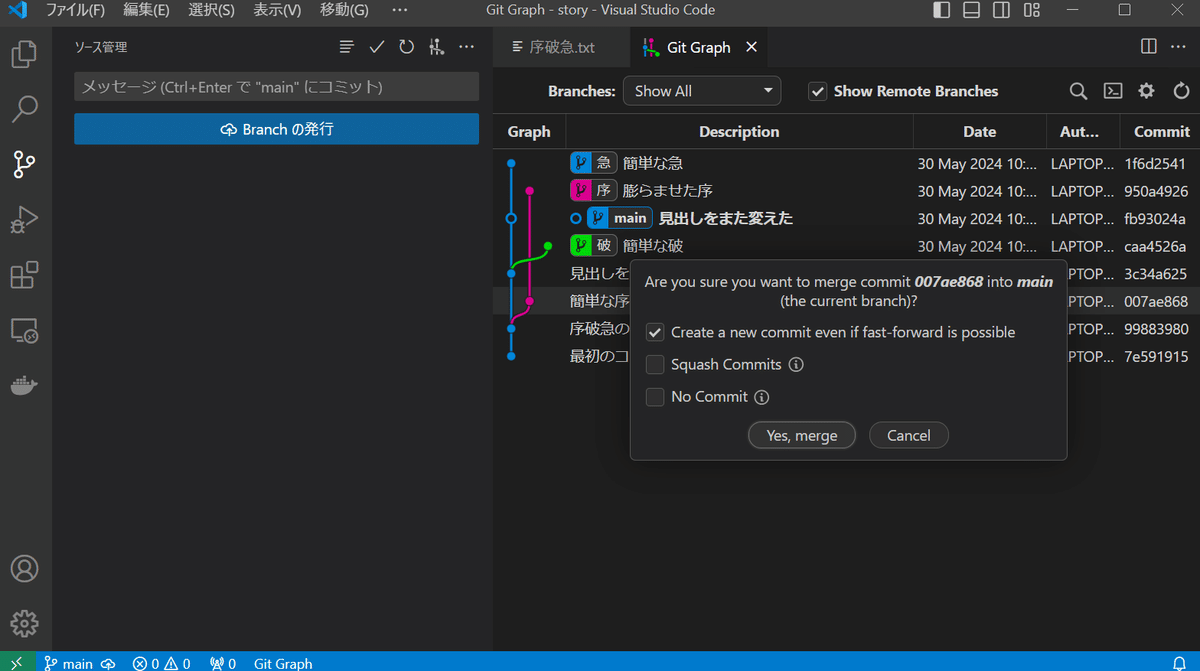Click main branch in status bar
This screenshot has width=1200, height=671.
(x=67, y=663)
